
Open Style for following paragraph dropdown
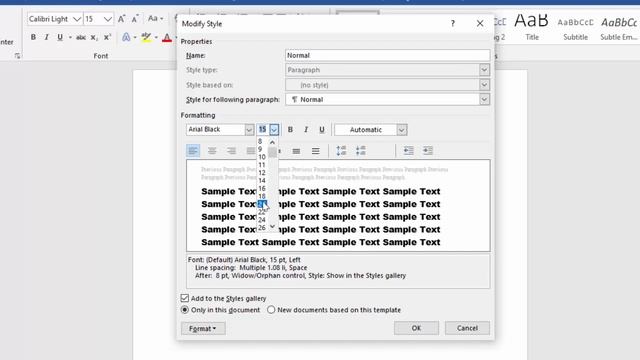pyautogui.click(x=484, y=99)
